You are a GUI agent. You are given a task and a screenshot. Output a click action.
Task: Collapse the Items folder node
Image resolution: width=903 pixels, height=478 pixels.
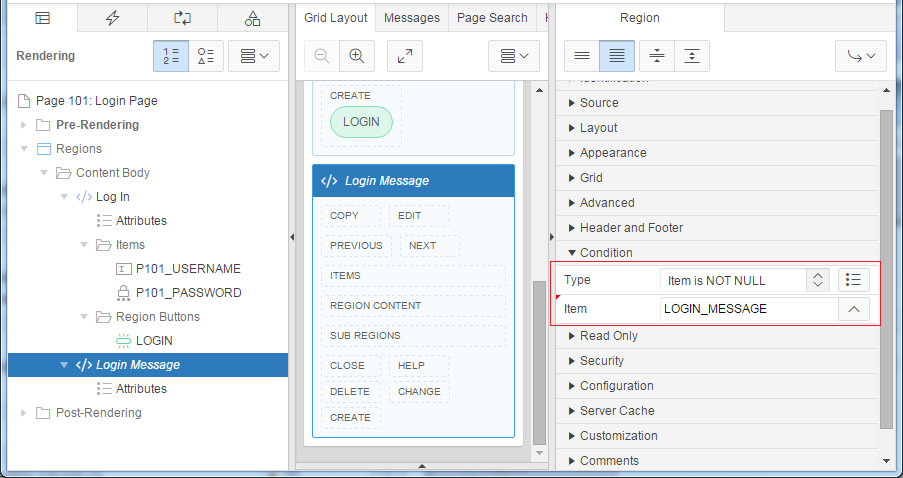coord(84,245)
